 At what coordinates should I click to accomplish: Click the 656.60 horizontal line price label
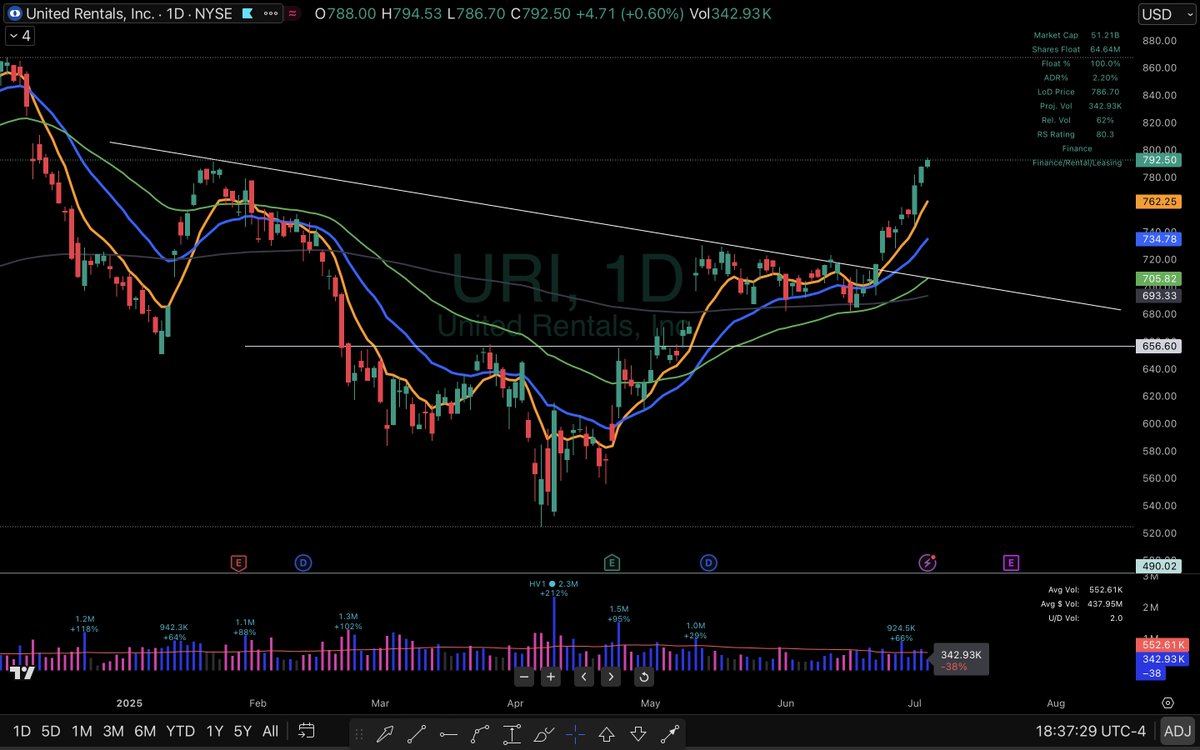(x=1160, y=346)
